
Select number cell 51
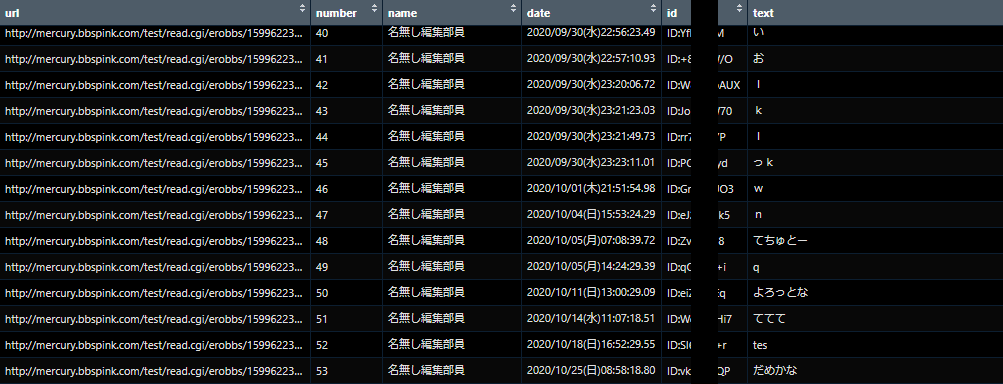click(x=347, y=319)
